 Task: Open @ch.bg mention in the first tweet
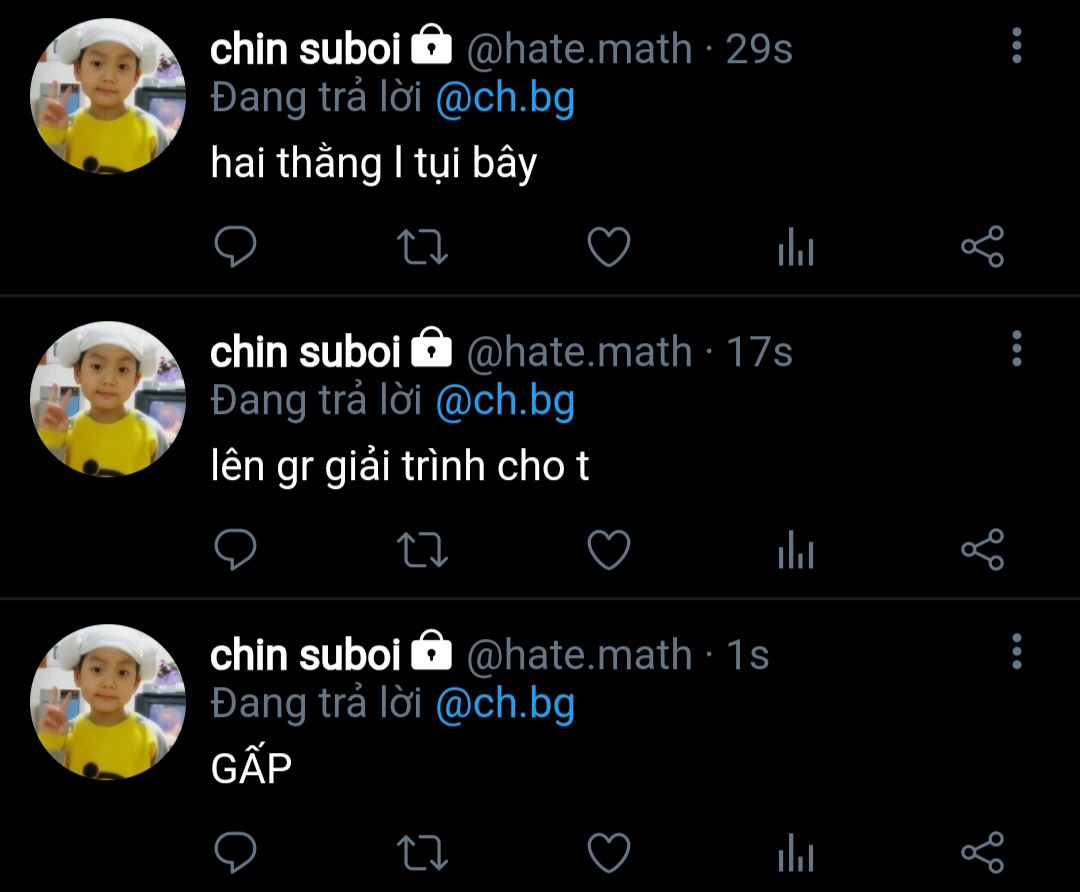pos(506,98)
